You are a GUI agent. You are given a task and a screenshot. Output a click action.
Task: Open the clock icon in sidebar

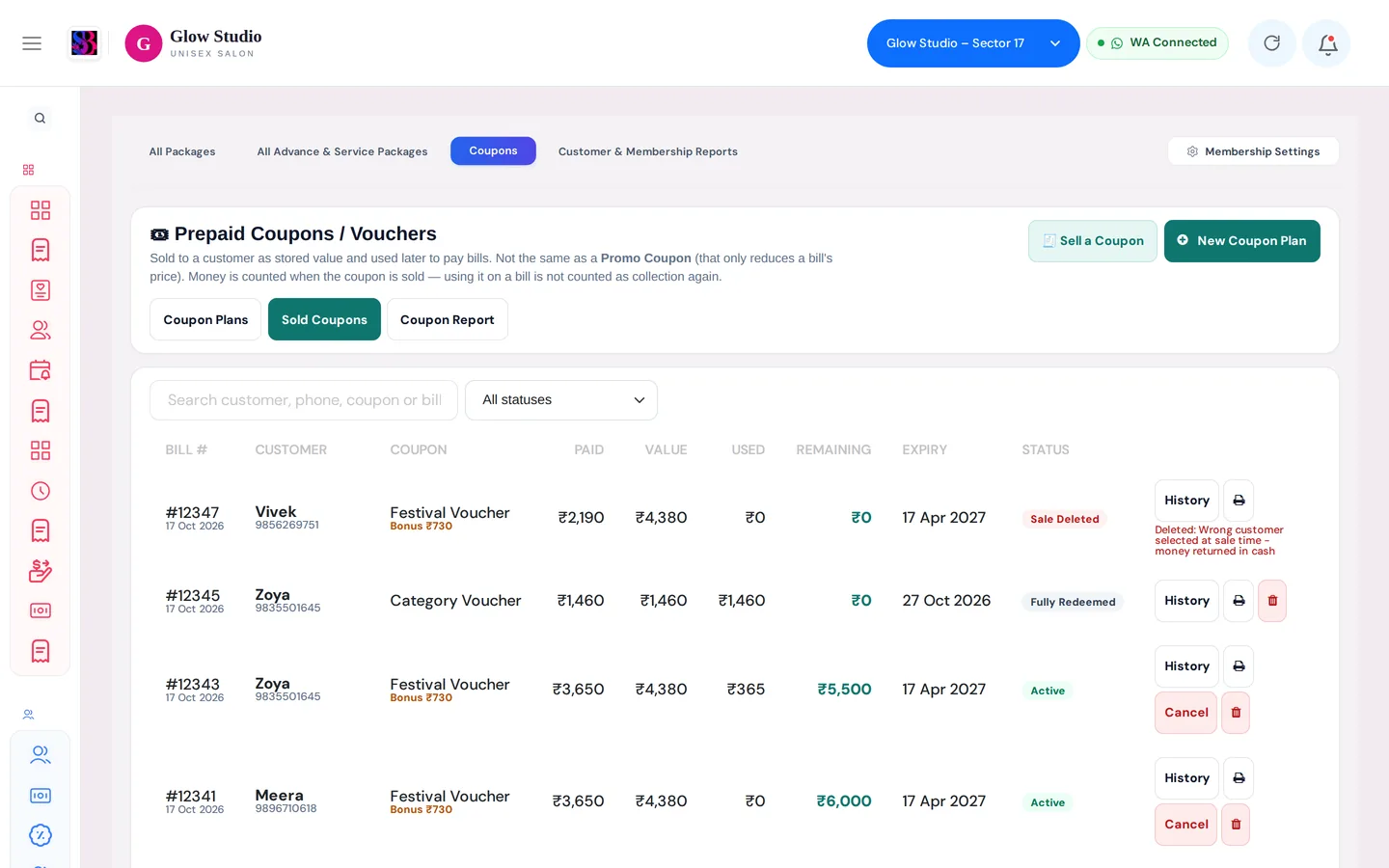point(41,491)
